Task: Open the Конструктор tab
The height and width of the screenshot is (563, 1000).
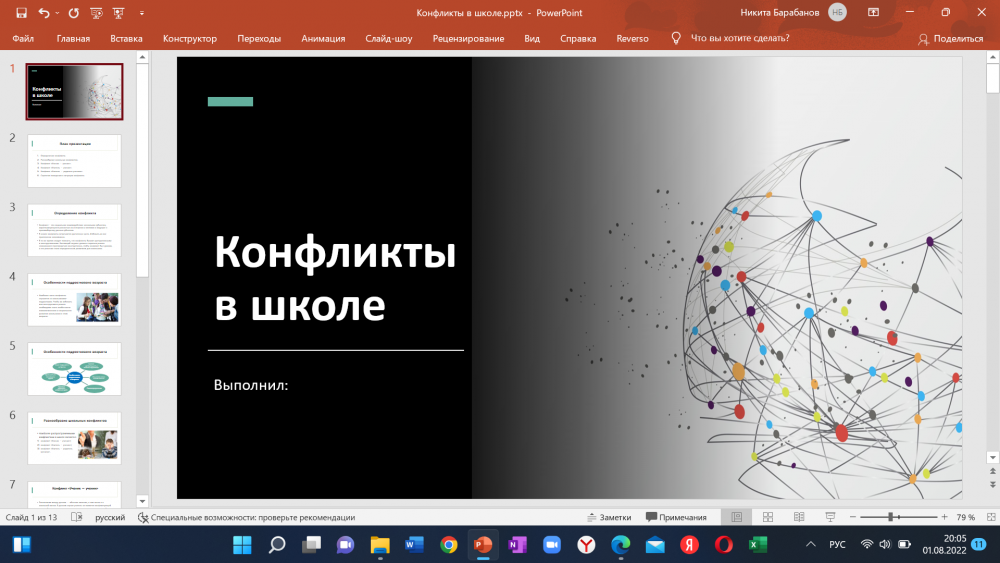Action: click(189, 38)
